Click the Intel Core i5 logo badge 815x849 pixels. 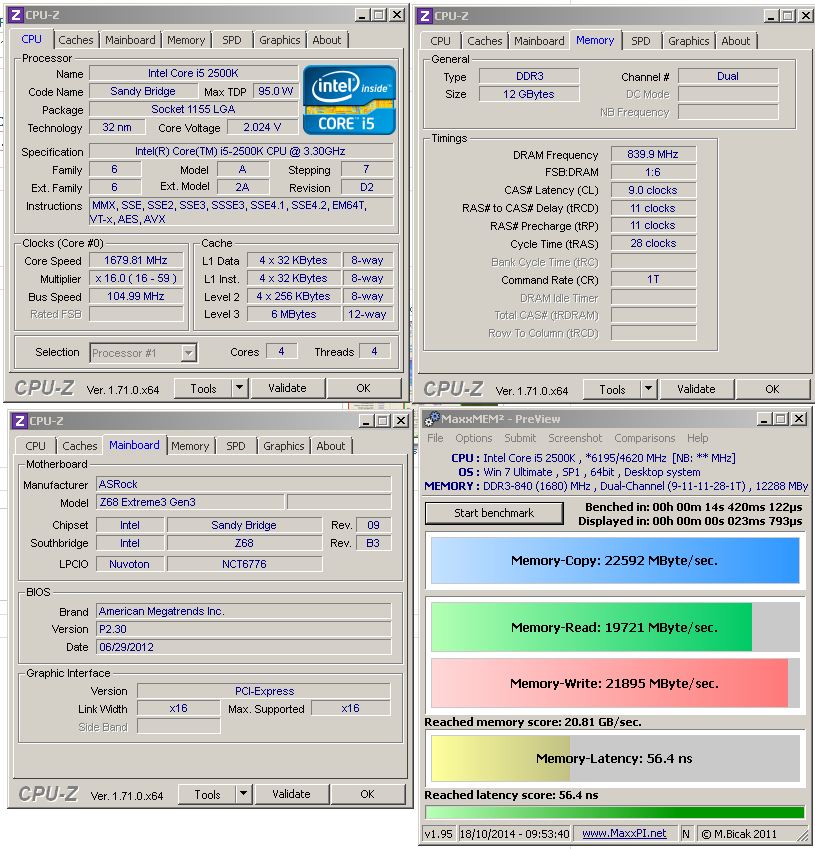pos(349,100)
